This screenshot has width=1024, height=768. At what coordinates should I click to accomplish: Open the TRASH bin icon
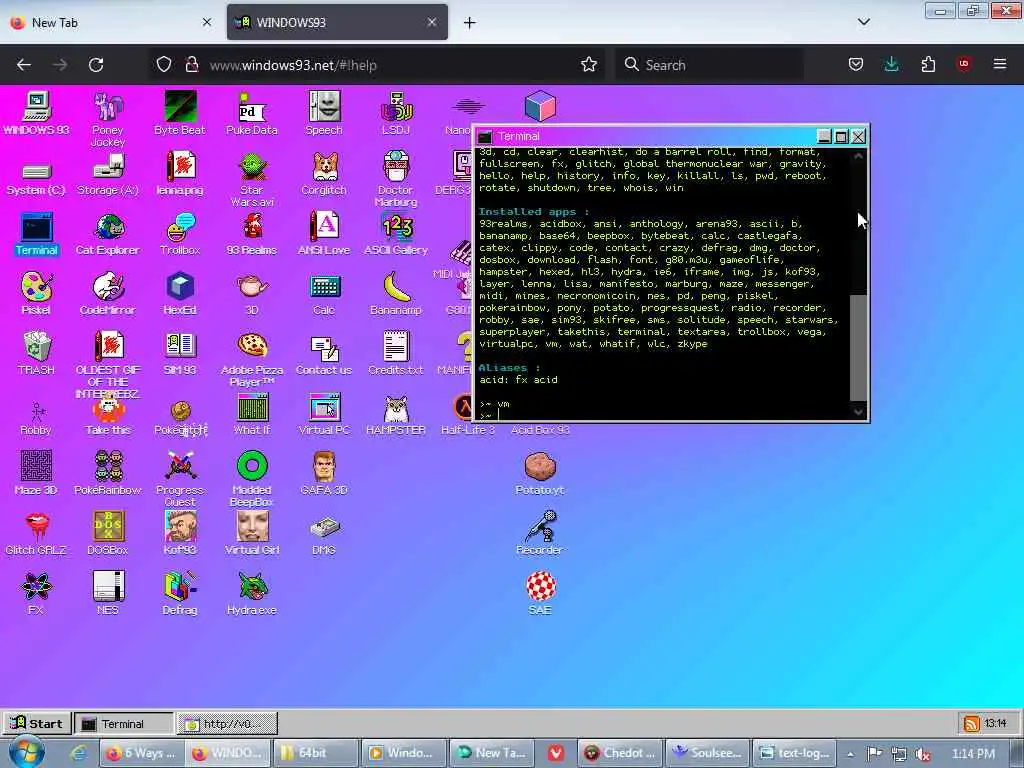click(x=36, y=353)
